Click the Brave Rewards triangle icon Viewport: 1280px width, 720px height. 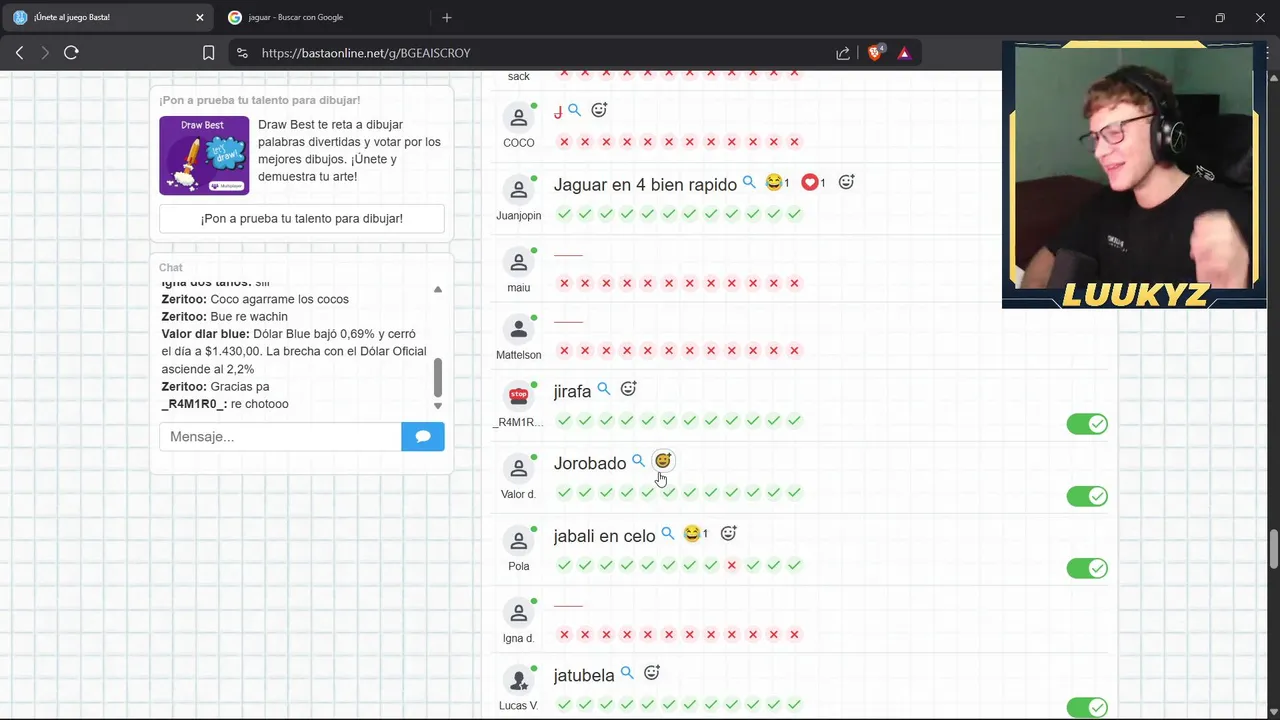point(904,53)
